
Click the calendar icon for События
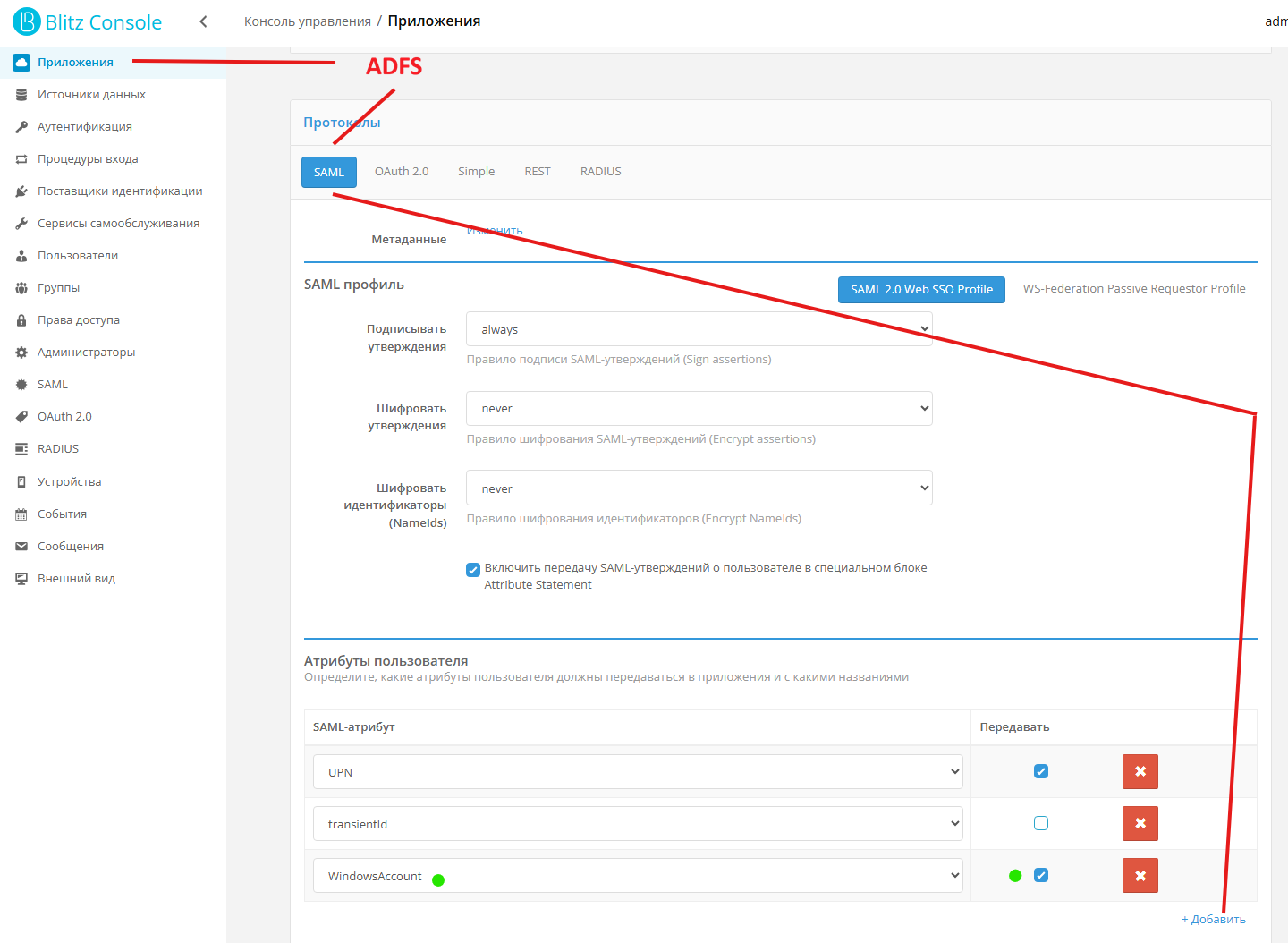pyautogui.click(x=21, y=514)
